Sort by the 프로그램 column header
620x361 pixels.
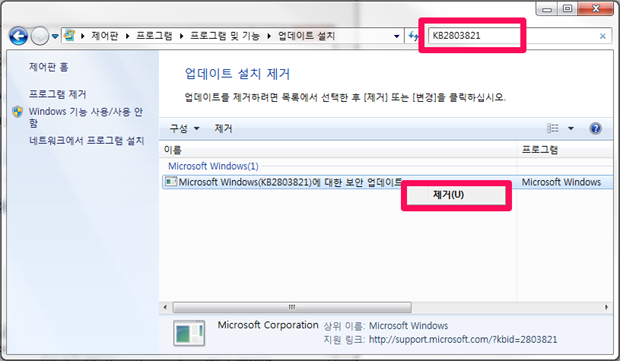tap(565, 150)
